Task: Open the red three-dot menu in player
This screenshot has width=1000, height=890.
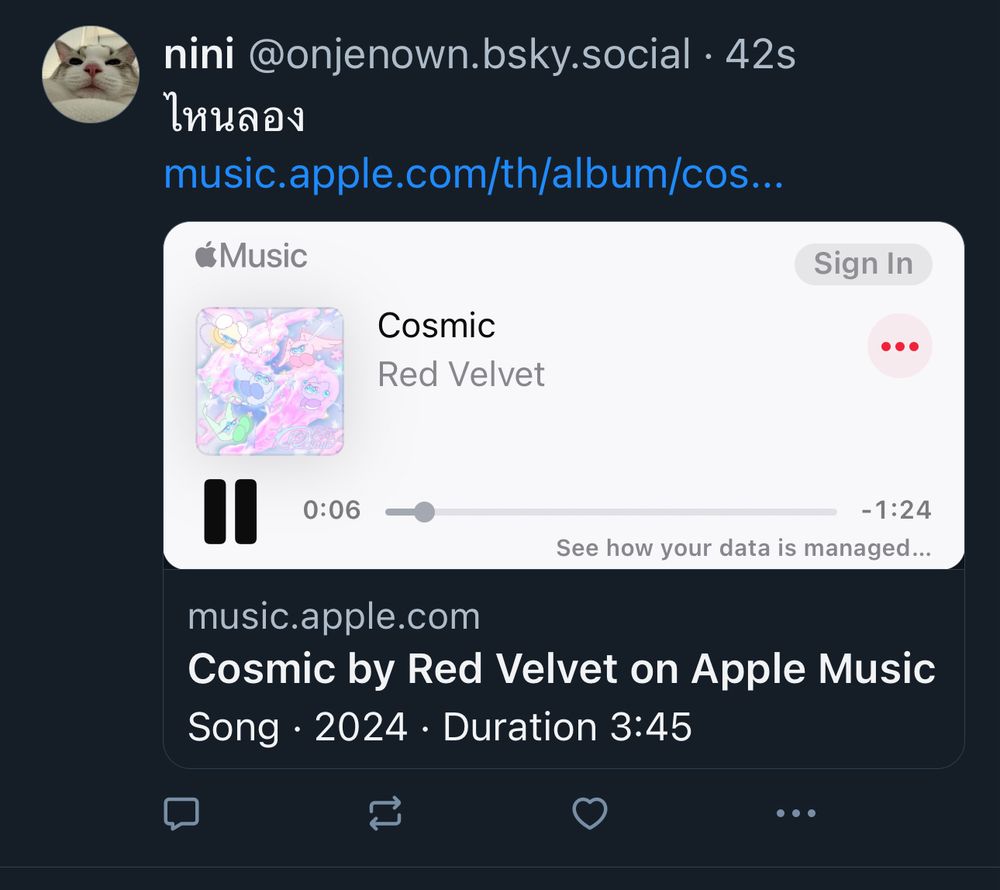Action: [x=899, y=346]
